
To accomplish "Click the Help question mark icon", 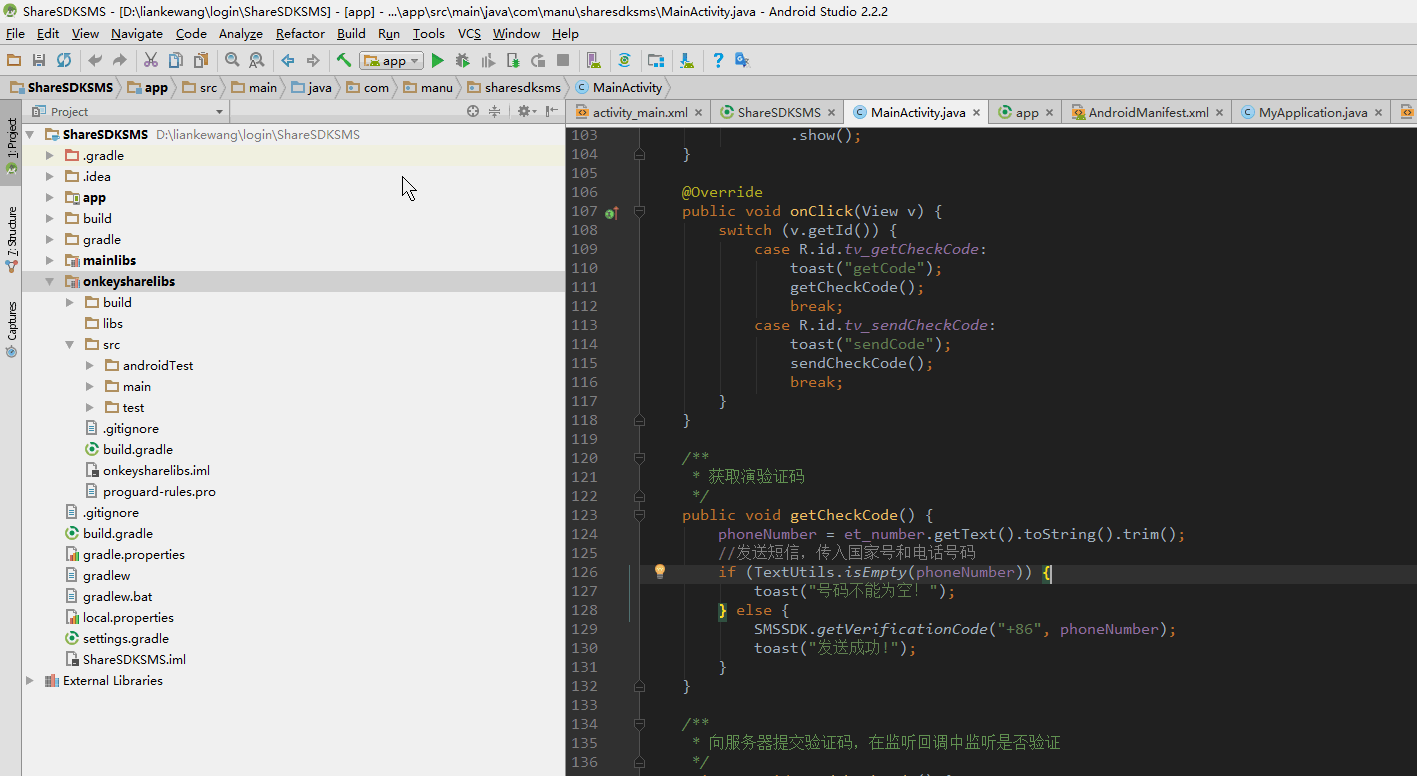I will 718,61.
